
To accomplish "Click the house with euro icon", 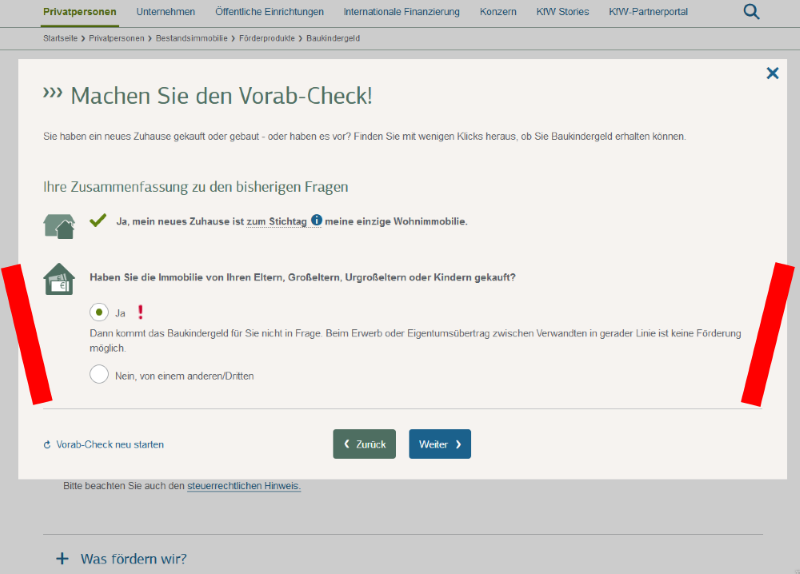I will click(x=59, y=279).
